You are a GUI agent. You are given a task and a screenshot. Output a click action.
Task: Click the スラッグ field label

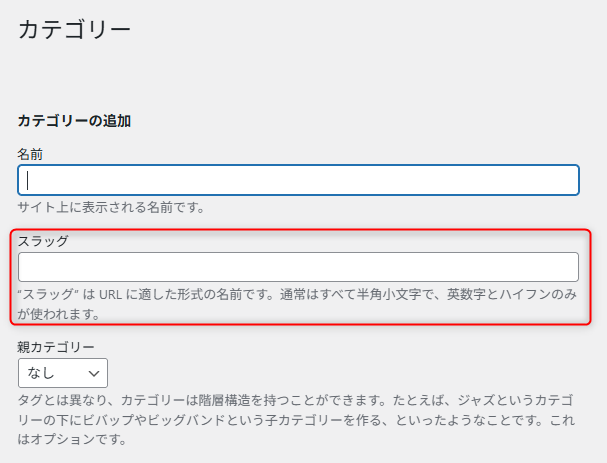(43, 241)
